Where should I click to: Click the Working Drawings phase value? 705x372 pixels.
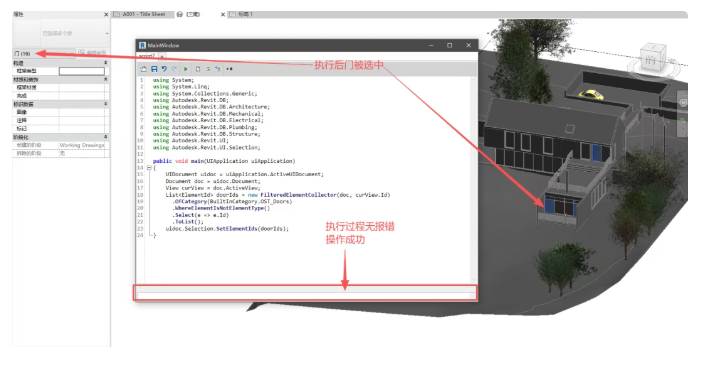tap(82, 145)
